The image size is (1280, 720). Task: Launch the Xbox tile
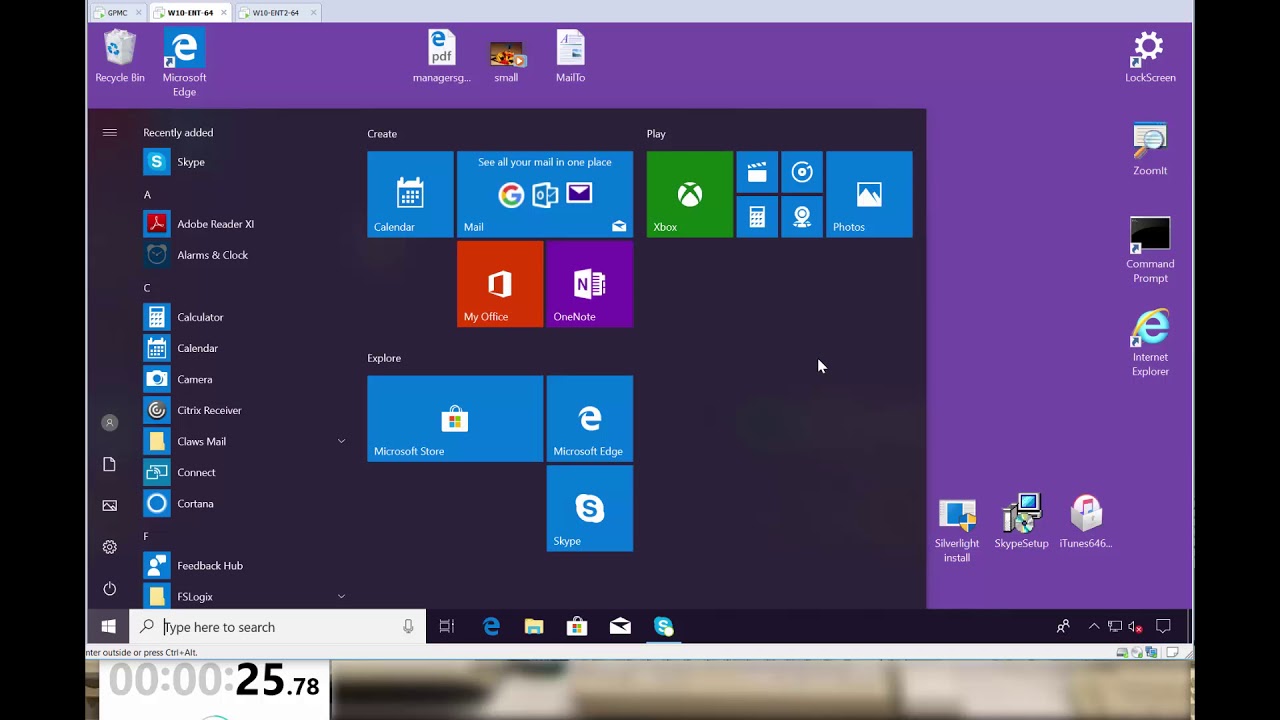pos(690,194)
